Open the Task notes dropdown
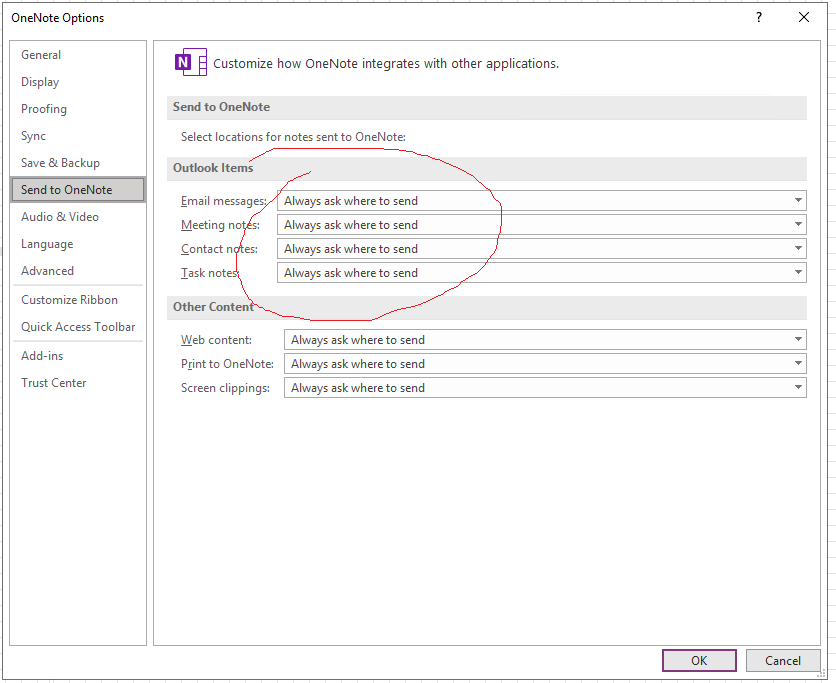This screenshot has width=836, height=683. coord(798,272)
